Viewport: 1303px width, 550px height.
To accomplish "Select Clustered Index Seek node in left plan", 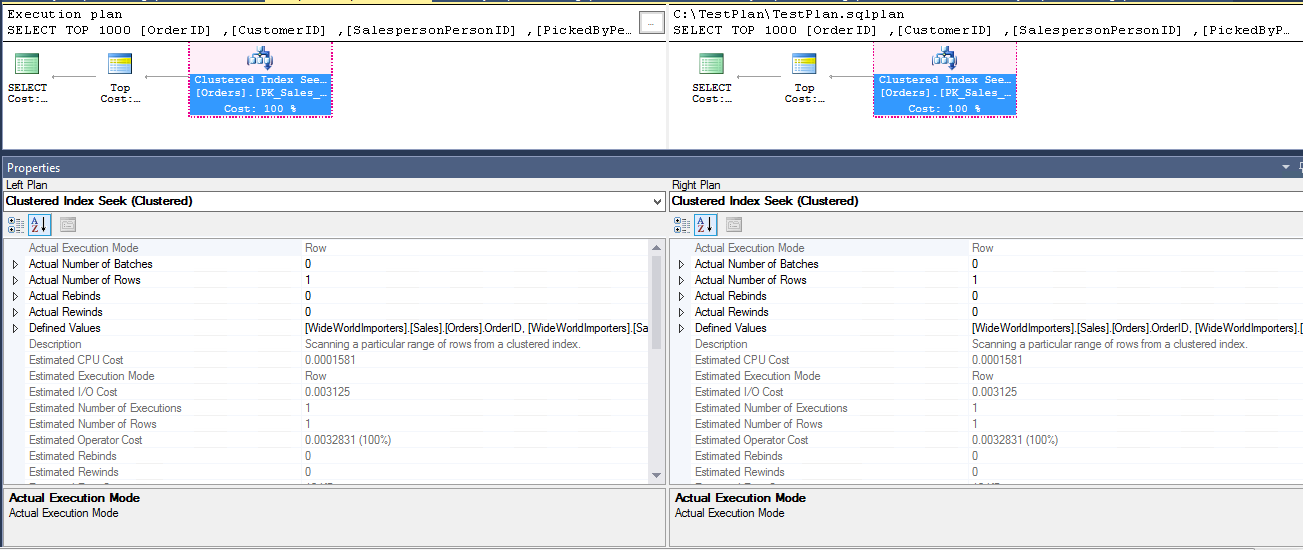I will click(260, 80).
